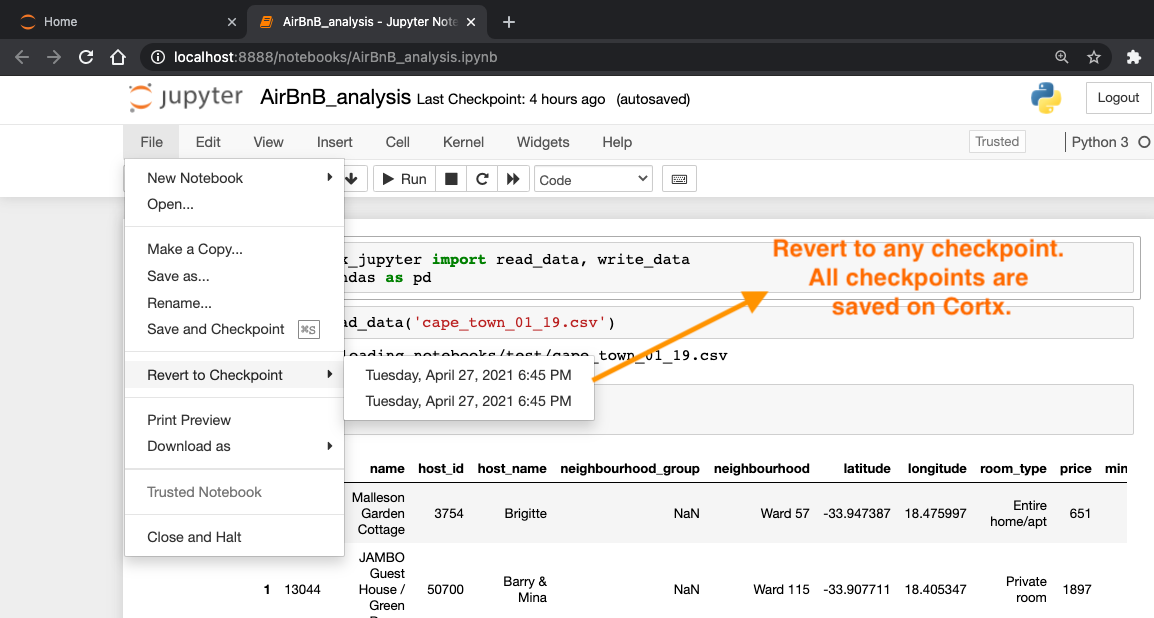Click the Malleson Garden Cottage name cell
1154x618 pixels.
(378, 514)
